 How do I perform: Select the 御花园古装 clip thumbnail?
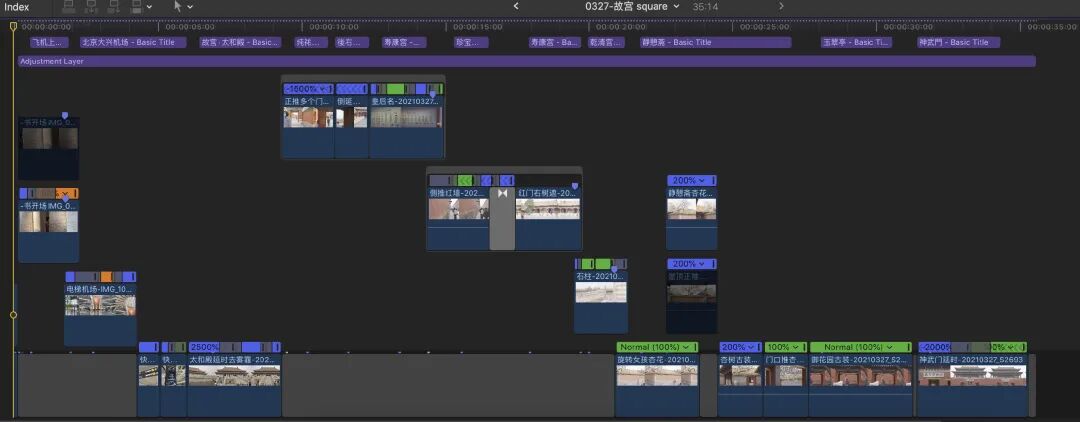click(x=861, y=375)
